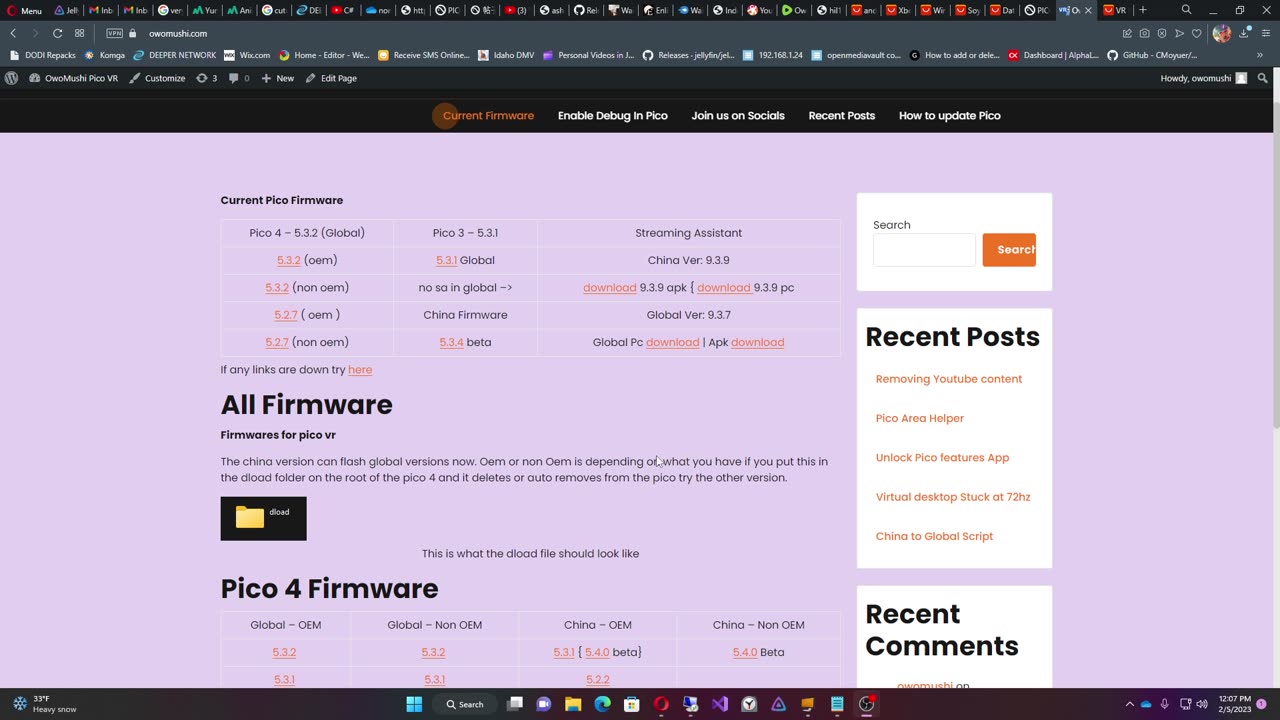1280x720 pixels.
Task: Open China to Global Script post
Action: click(x=934, y=536)
